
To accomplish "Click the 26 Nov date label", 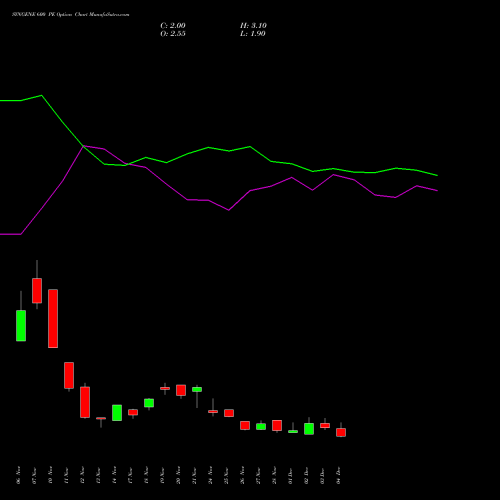I will point(242,475).
